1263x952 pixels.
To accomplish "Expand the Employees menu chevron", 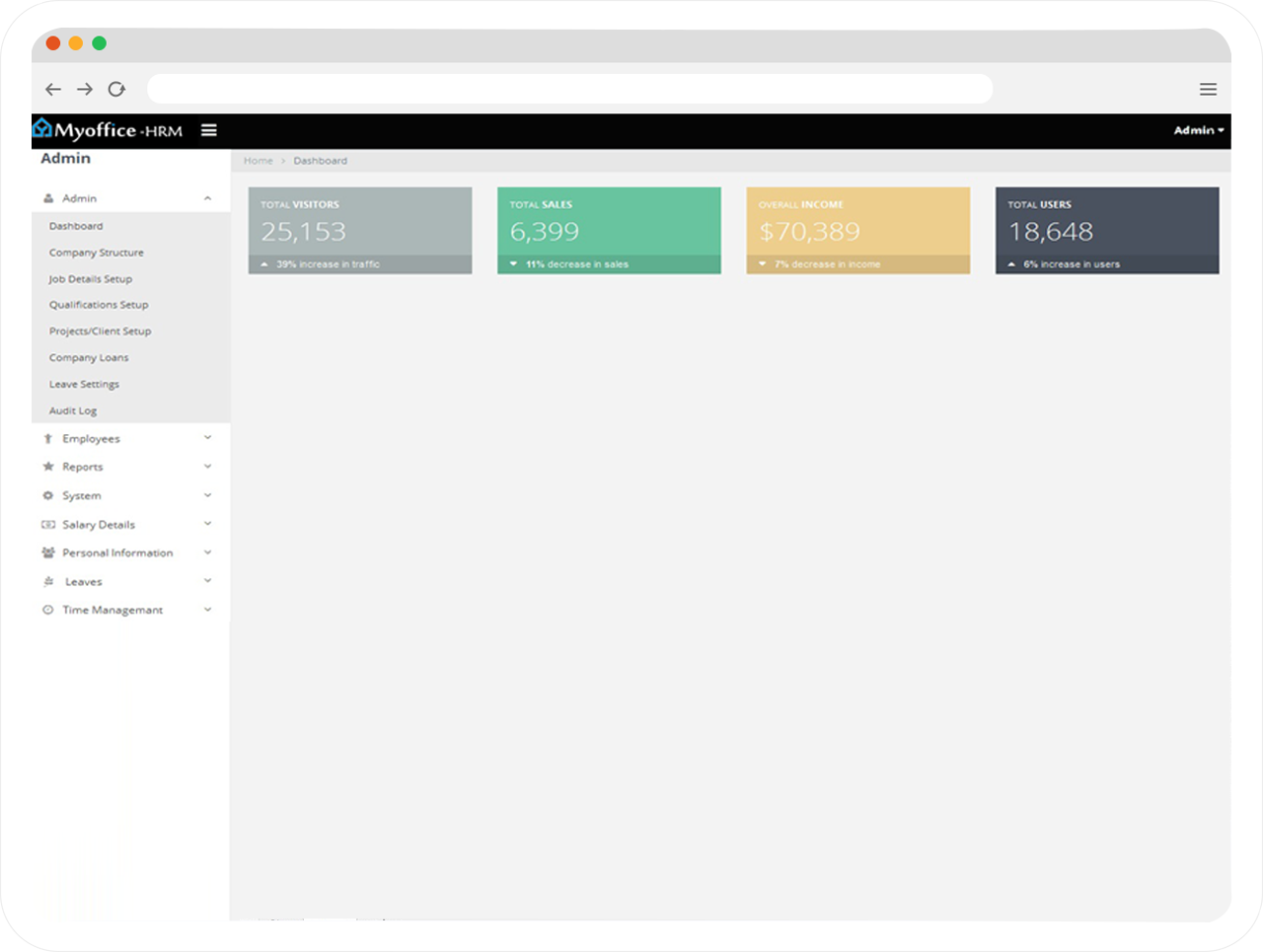I will click(x=207, y=438).
